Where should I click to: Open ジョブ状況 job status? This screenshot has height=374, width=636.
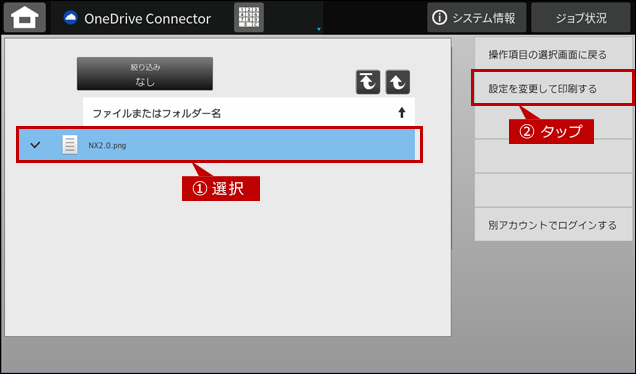point(580,17)
